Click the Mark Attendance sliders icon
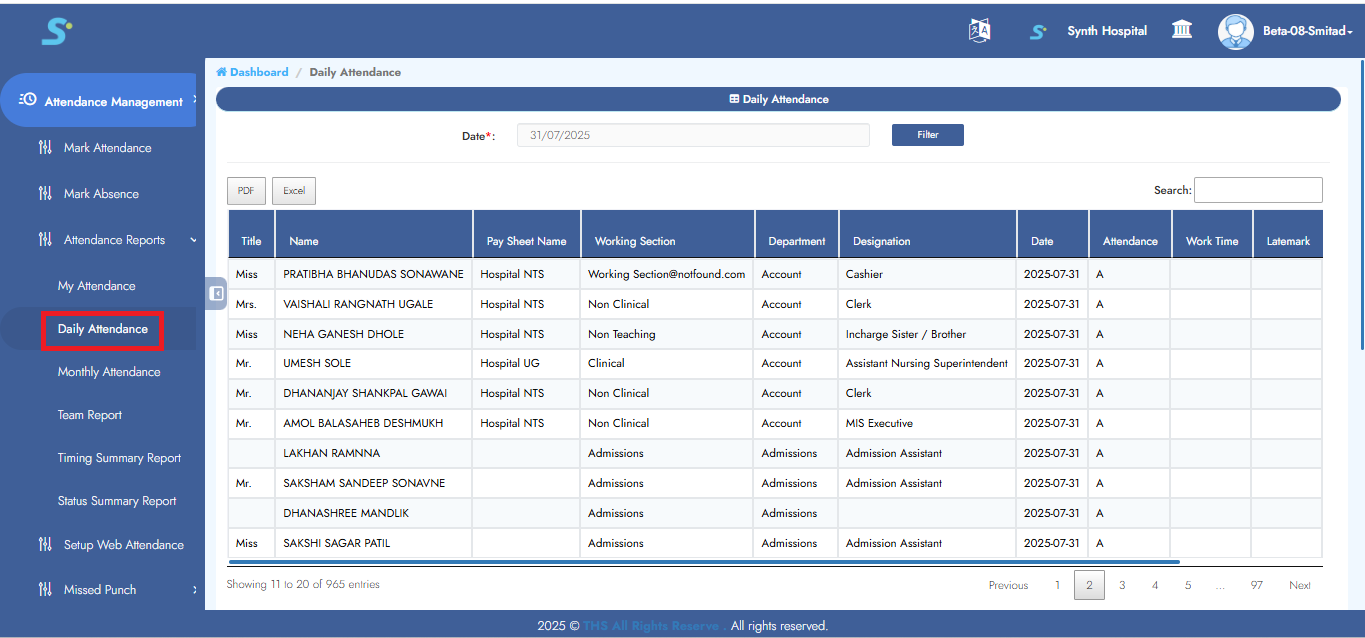The width and height of the screenshot is (1365, 638). point(45,148)
